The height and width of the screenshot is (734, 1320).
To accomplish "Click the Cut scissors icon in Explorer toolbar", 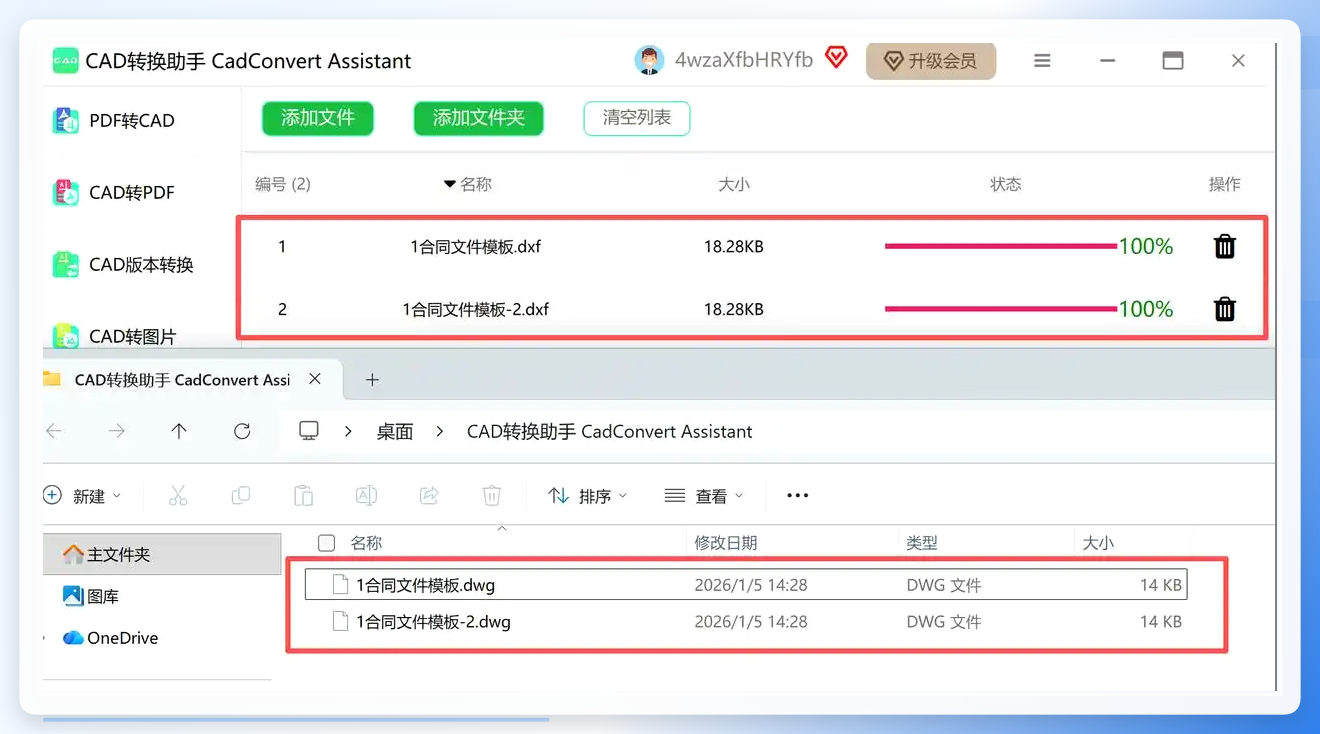I will 178,495.
